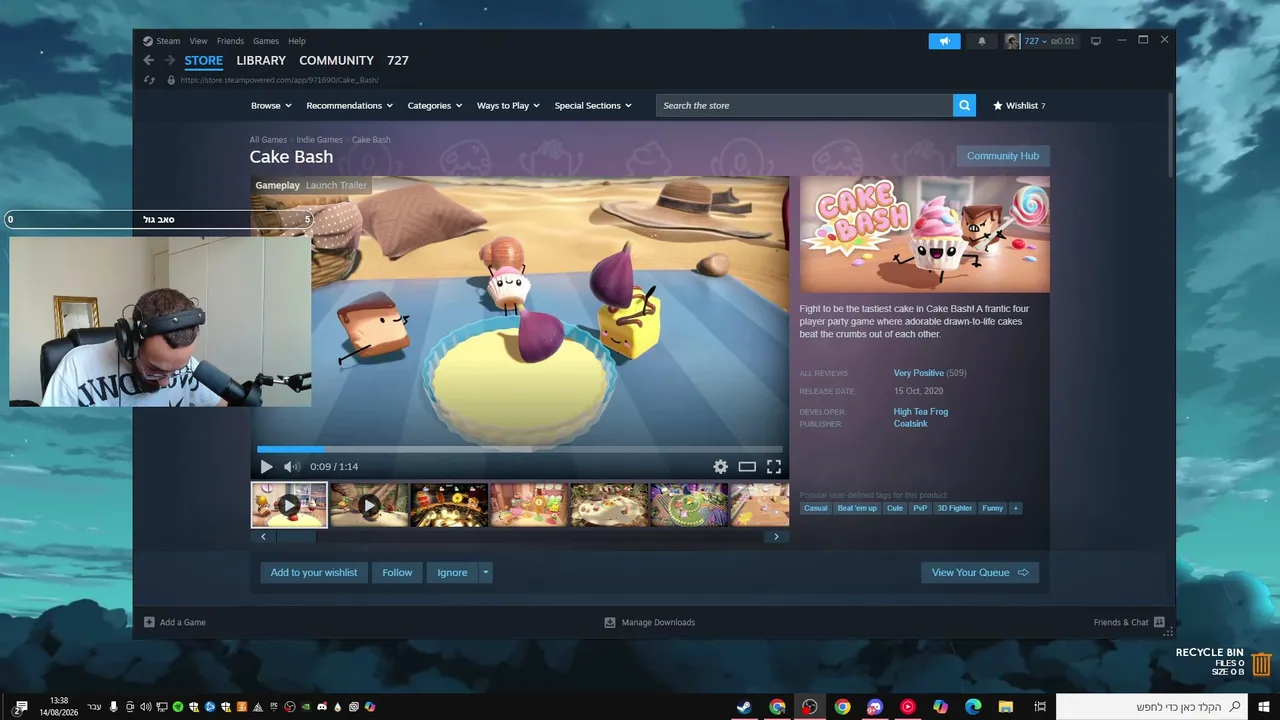Click the Steam forward navigation arrow

pos(170,60)
